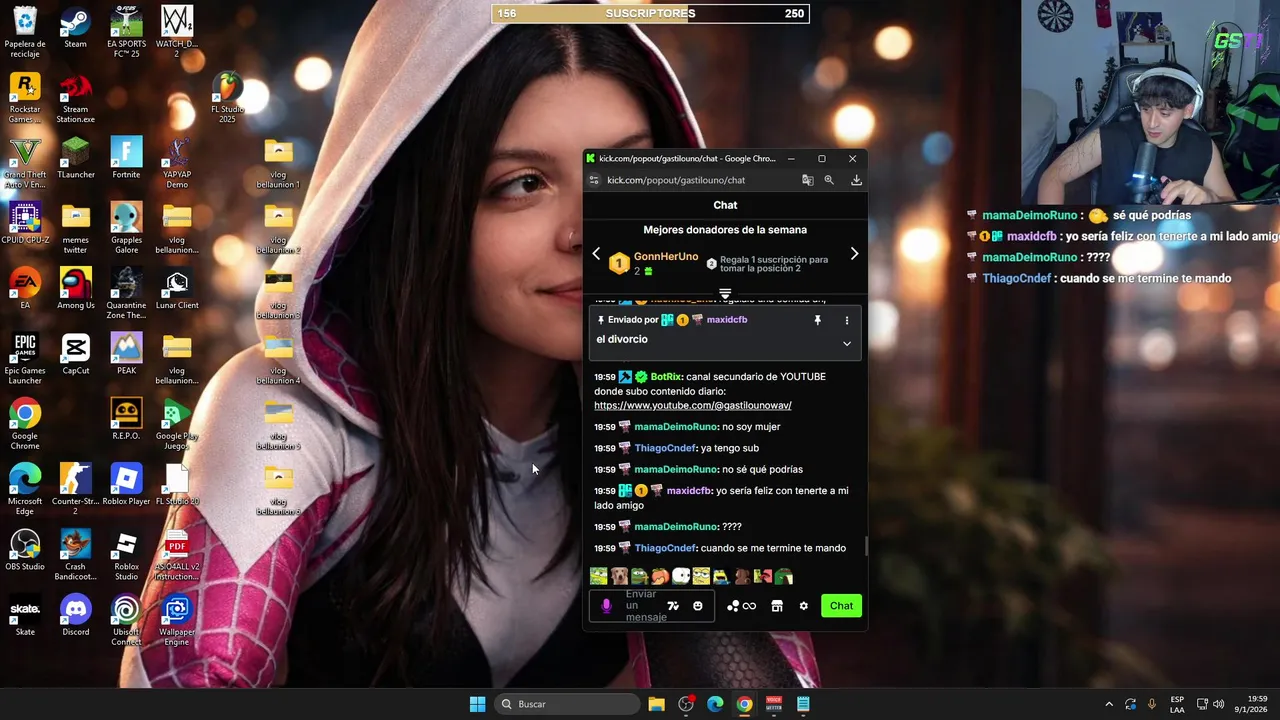This screenshot has width=1280, height=720.
Task: Open the R.E.P.O. desktop shortcut
Action: [126, 420]
